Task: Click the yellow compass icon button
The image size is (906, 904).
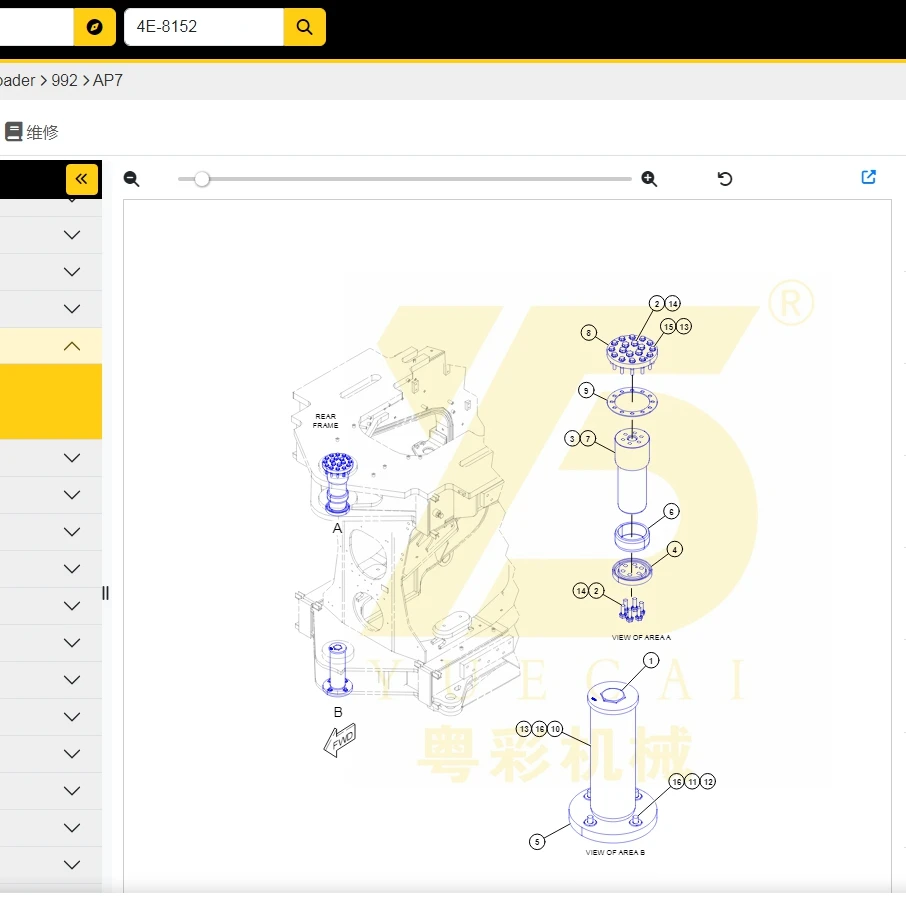Action: coord(94,27)
